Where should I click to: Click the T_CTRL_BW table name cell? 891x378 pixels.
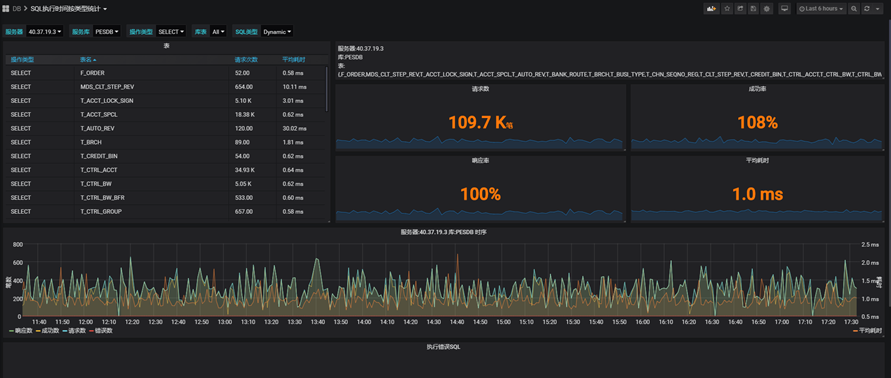(95, 184)
